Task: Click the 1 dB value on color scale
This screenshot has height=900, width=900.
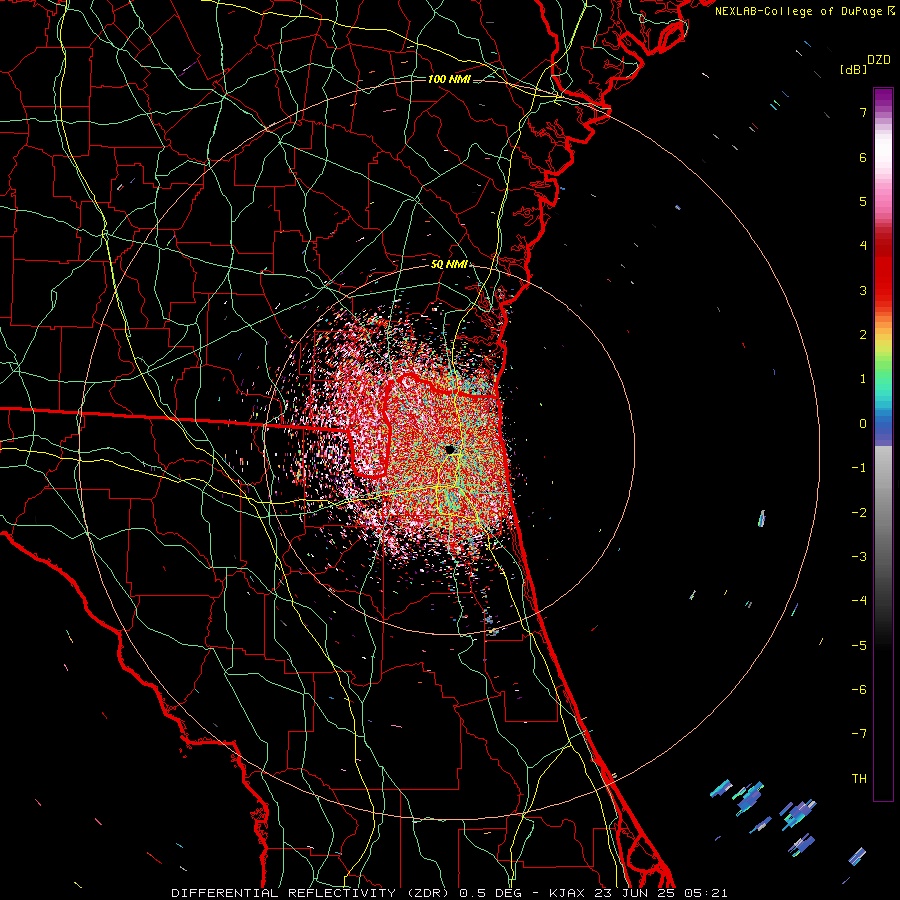Action: point(863,379)
